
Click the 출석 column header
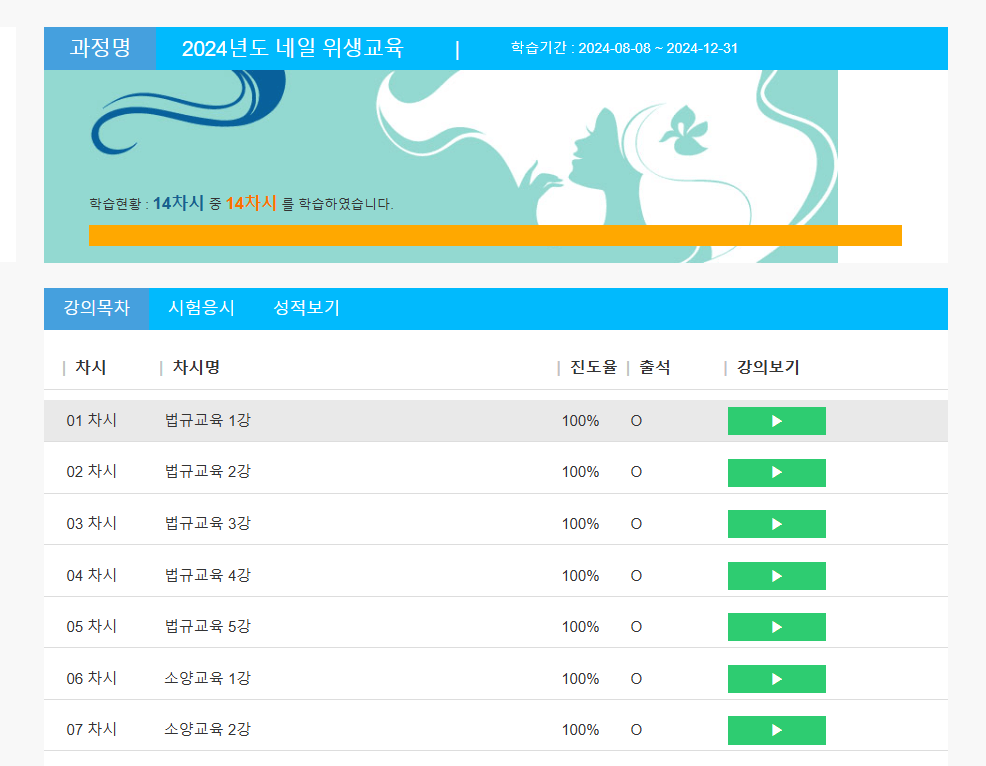click(x=652, y=366)
